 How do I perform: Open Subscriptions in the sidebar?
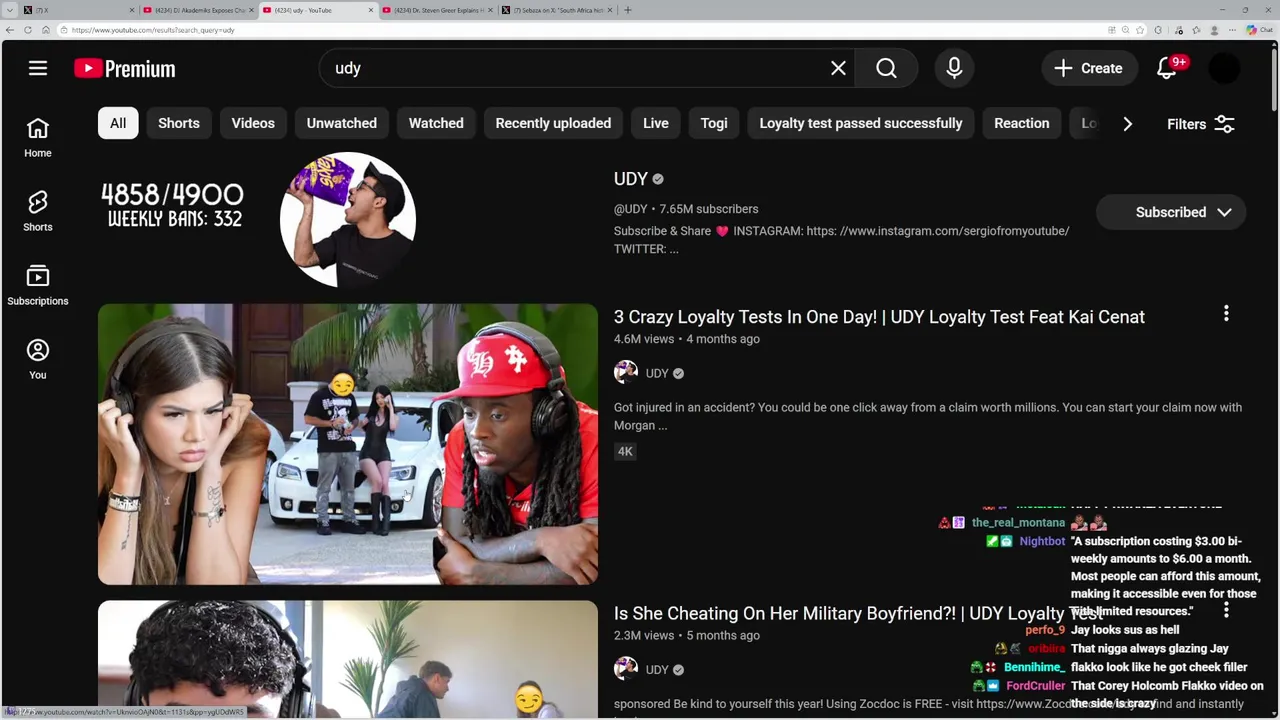(38, 286)
